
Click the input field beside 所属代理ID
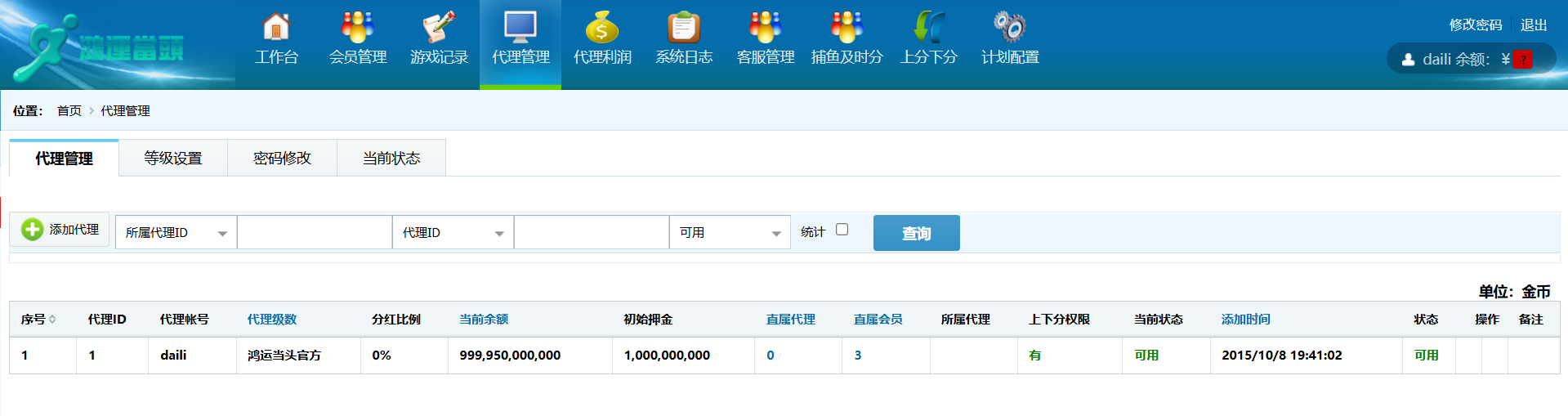[x=315, y=233]
